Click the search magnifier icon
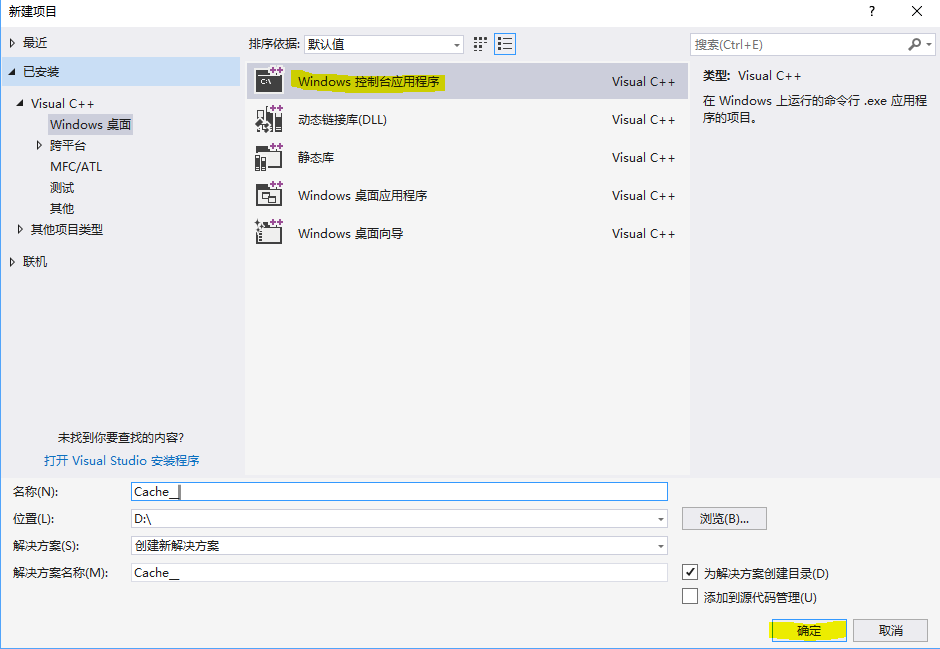This screenshot has height=649, width=940. pyautogui.click(x=914, y=44)
